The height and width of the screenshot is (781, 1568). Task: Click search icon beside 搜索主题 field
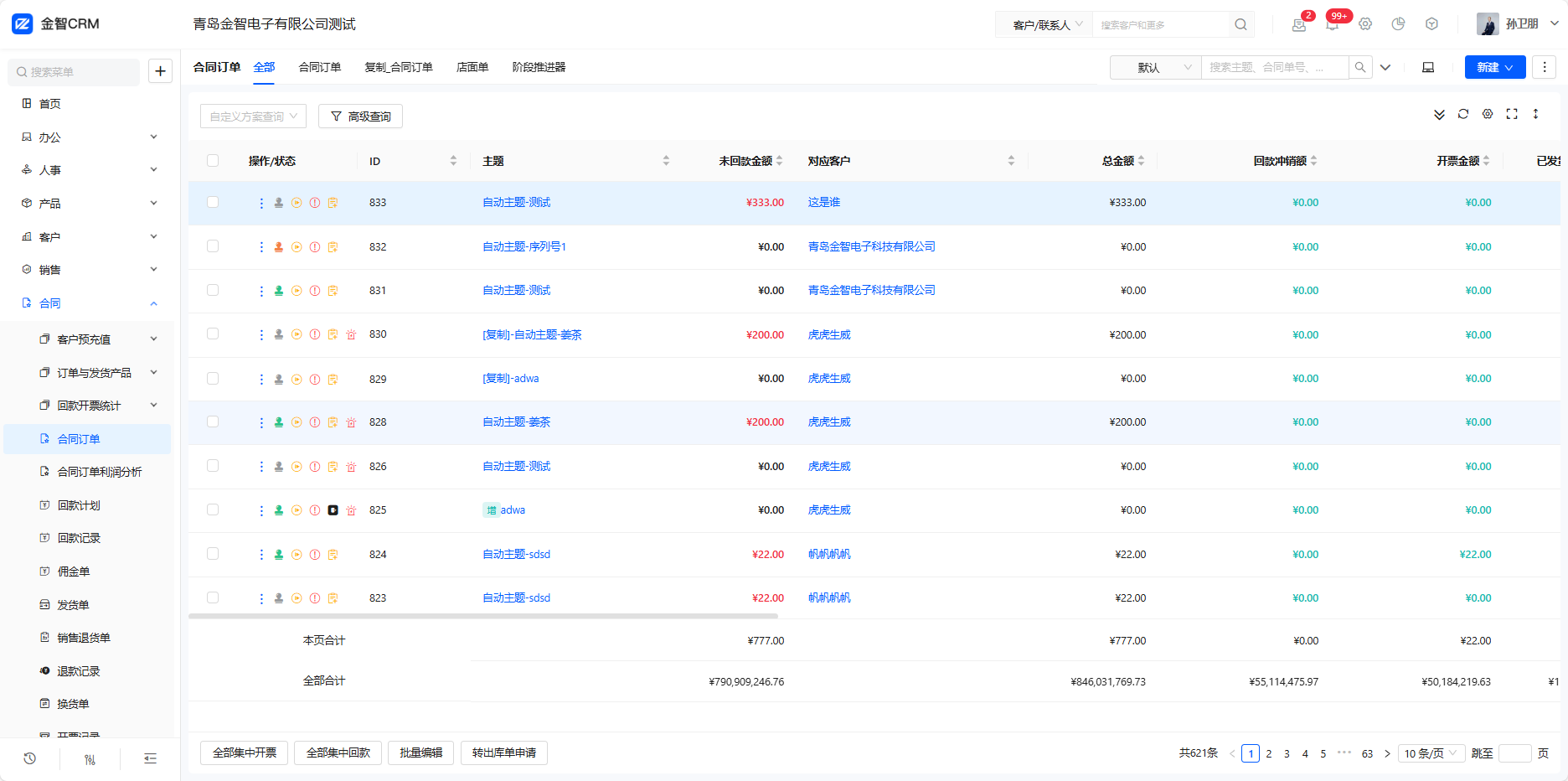(x=1360, y=67)
